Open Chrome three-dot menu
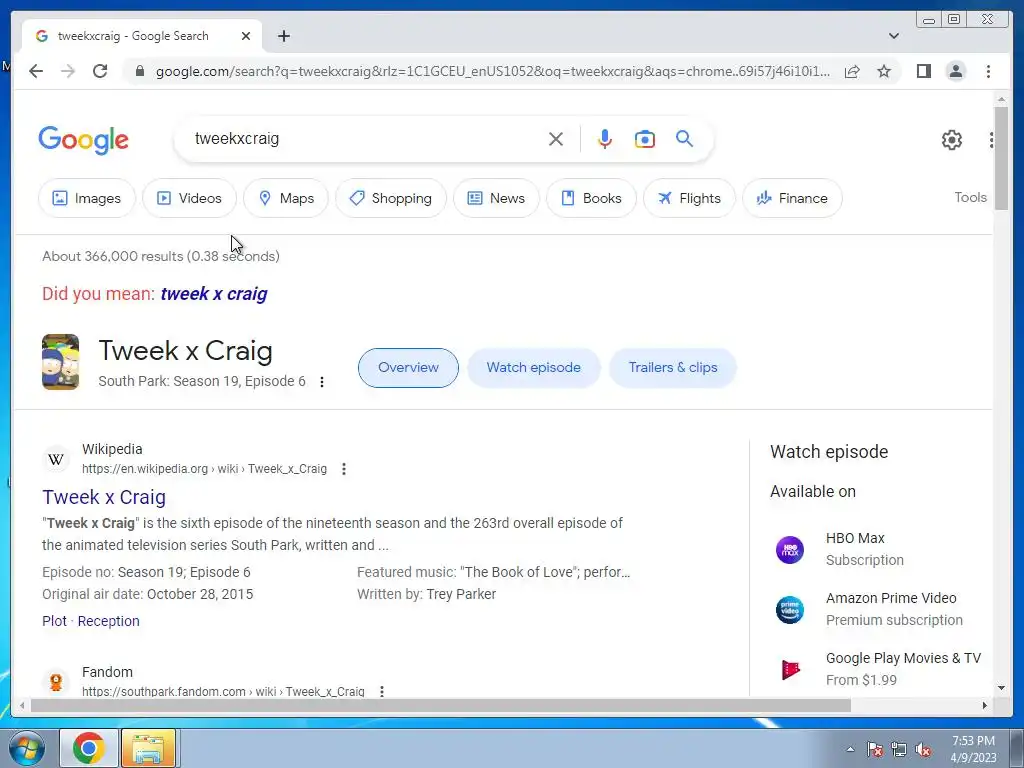Screen dimensions: 1024x768 coord(988,71)
